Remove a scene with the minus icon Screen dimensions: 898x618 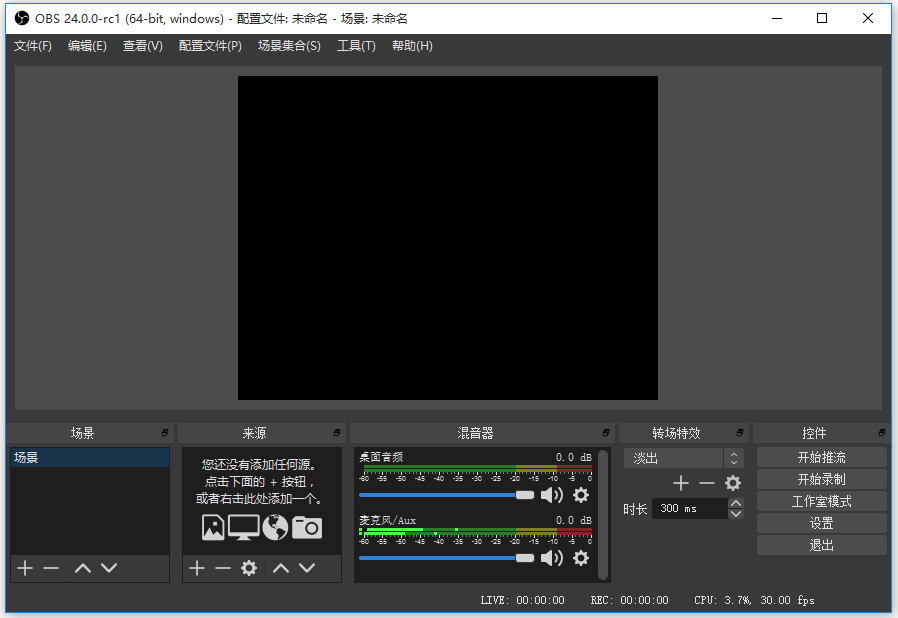[51, 568]
